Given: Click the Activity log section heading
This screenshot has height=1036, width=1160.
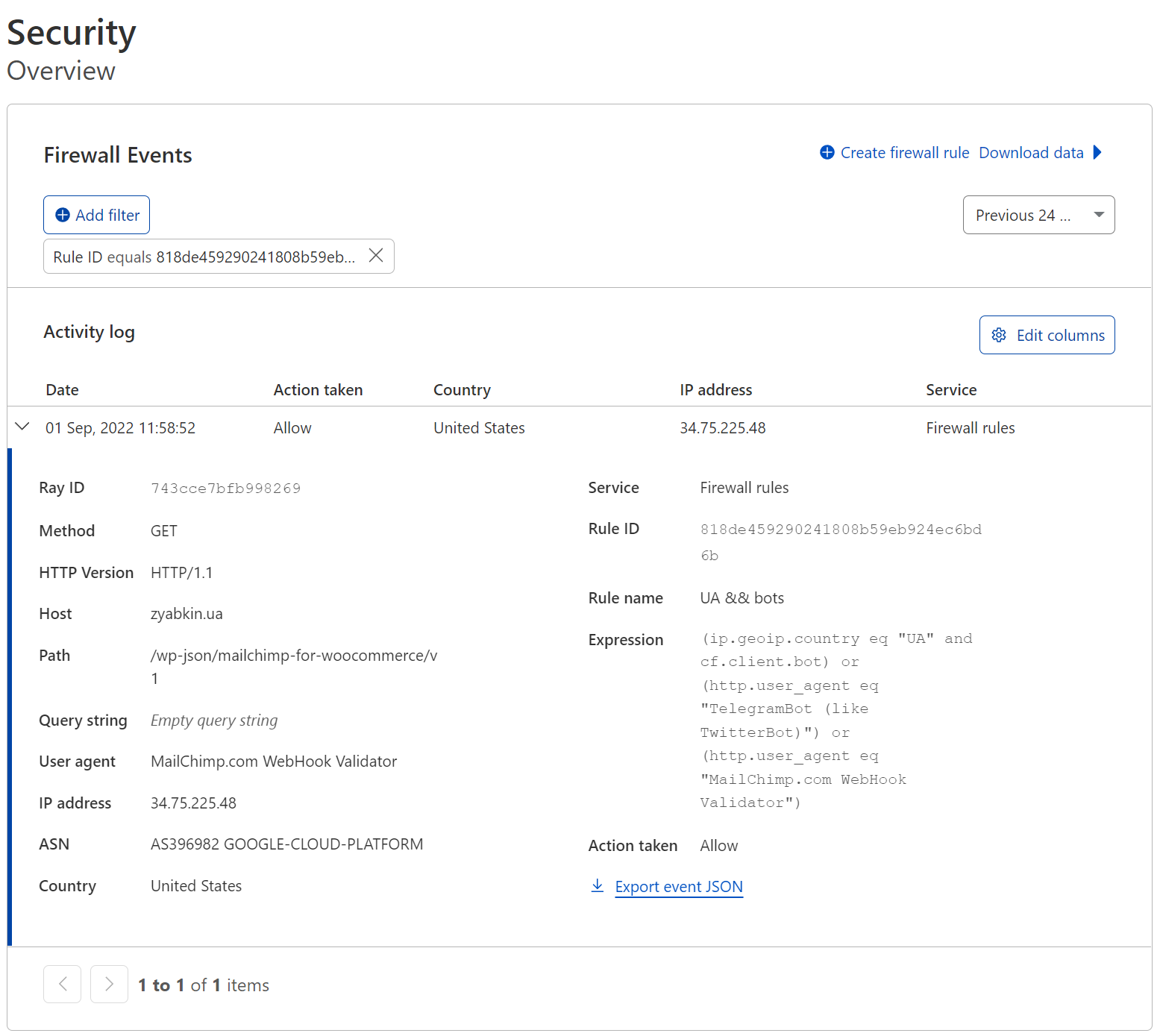Looking at the screenshot, I should (89, 331).
